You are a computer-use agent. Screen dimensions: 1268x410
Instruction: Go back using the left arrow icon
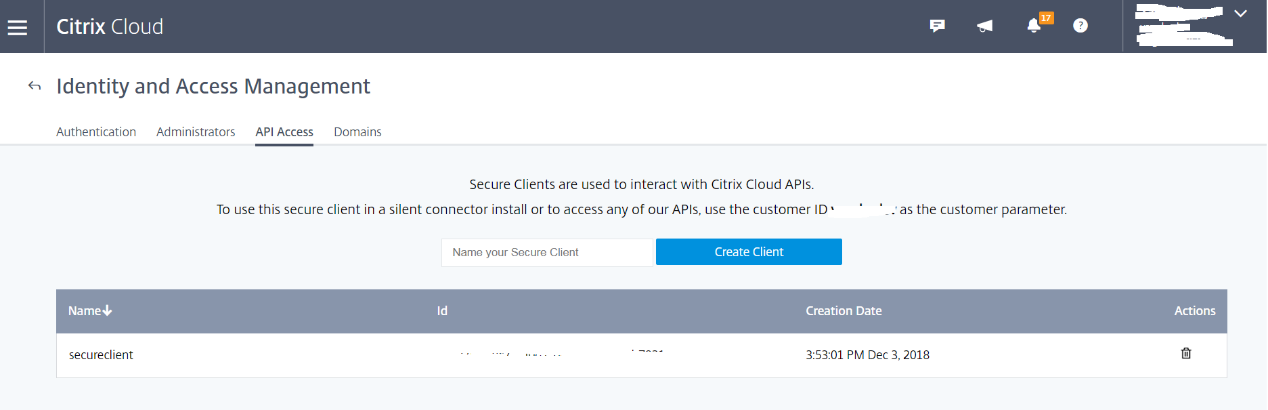[x=35, y=87]
